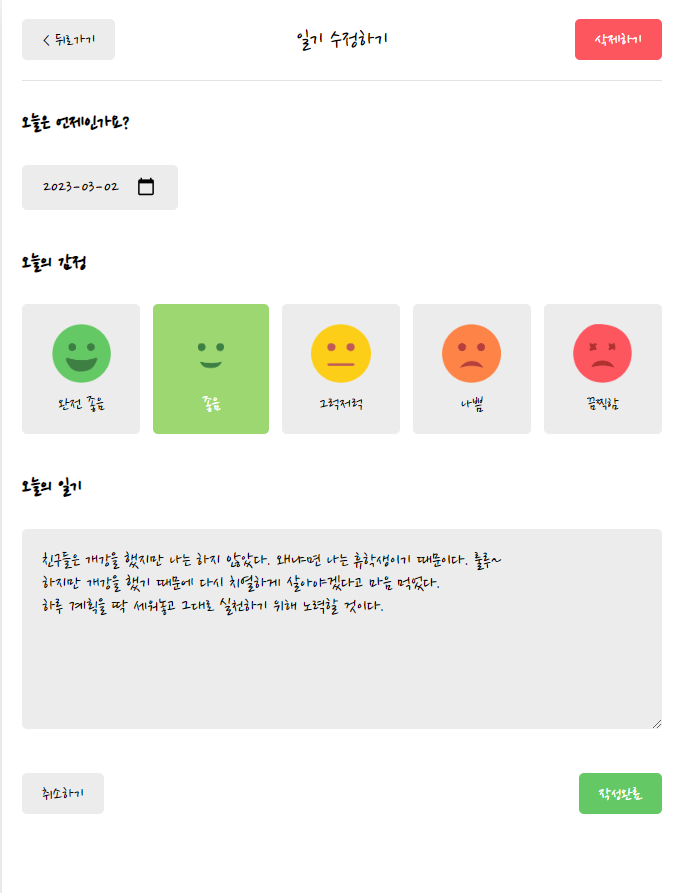
Task: Switch the selected mood to '나쁨'
Action: pyautogui.click(x=472, y=368)
